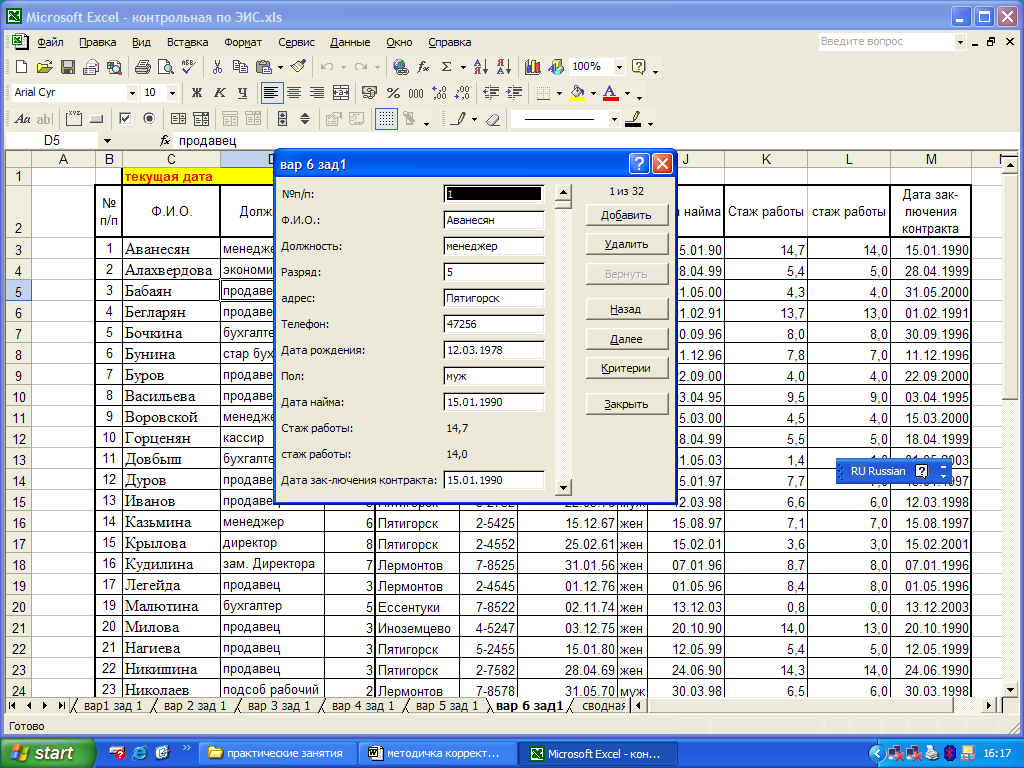This screenshot has height=768, width=1024.
Task: Apply Currency style icon
Action: coord(370,93)
